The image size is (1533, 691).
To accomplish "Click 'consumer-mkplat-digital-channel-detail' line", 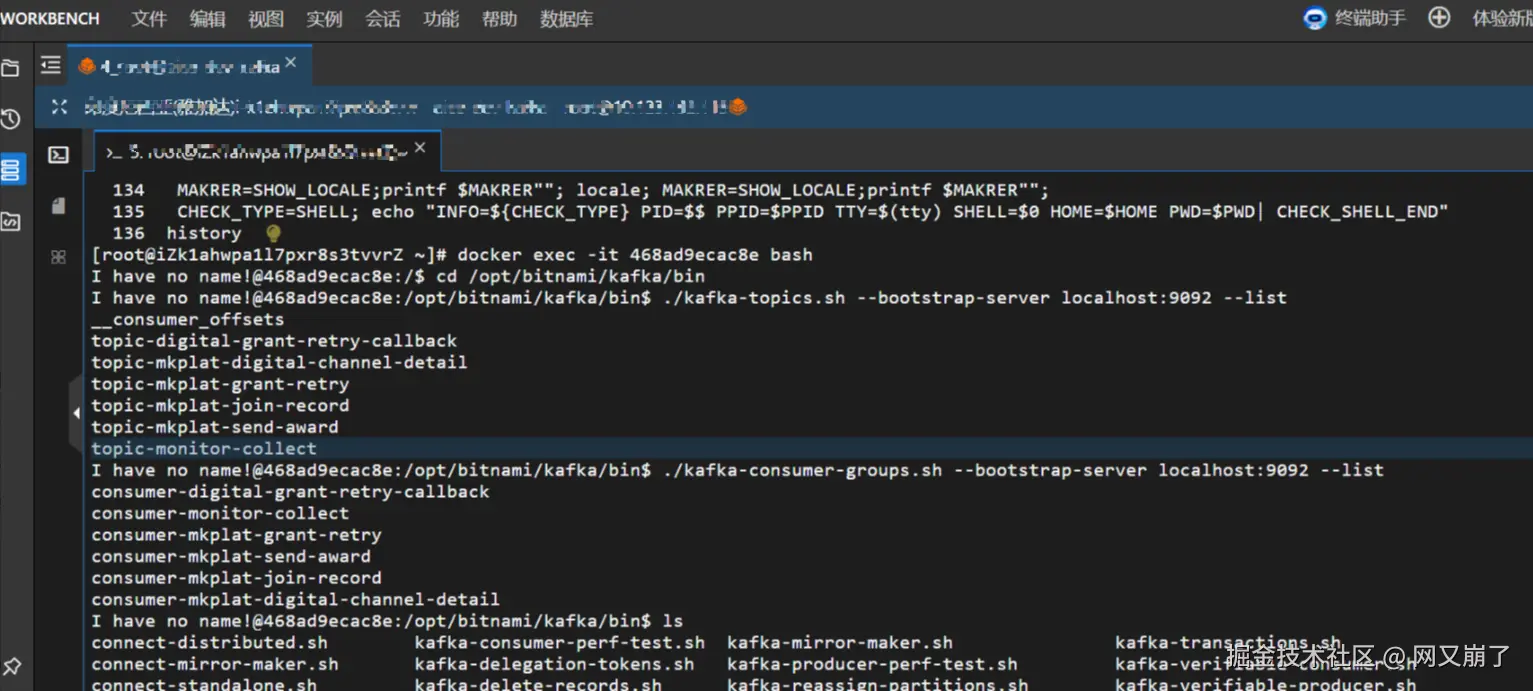I will coord(295,600).
